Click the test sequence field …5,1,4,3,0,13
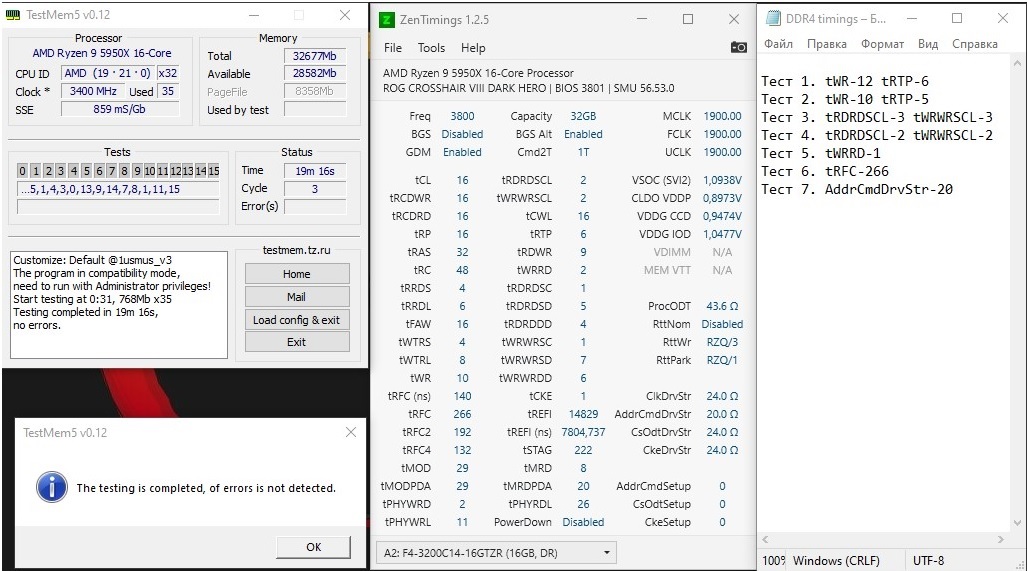1027x571 pixels. (x=118, y=189)
